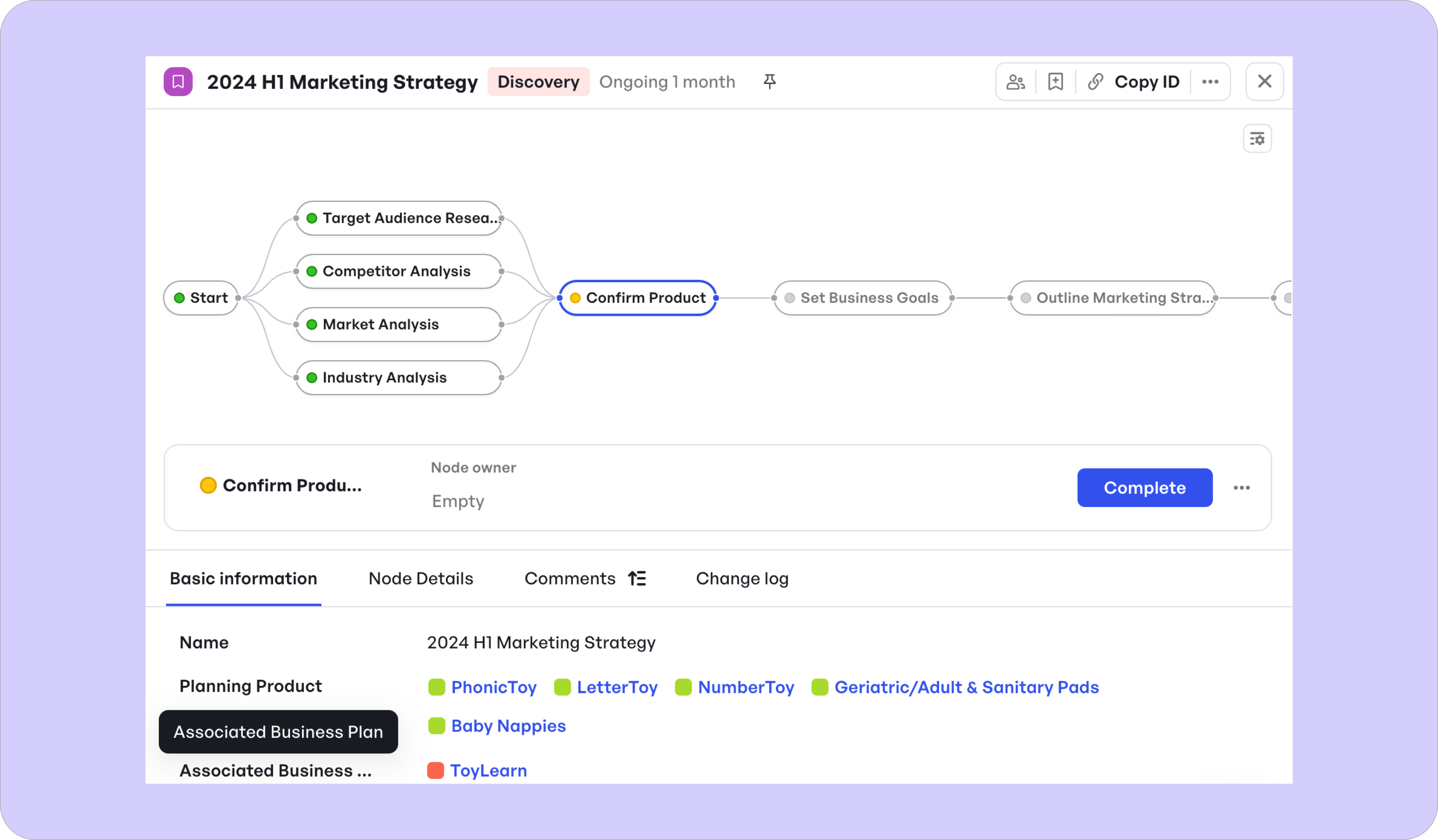Screen dimensions: 1438x840
Task: Open the workflow view settings icon
Action: tap(1257, 139)
